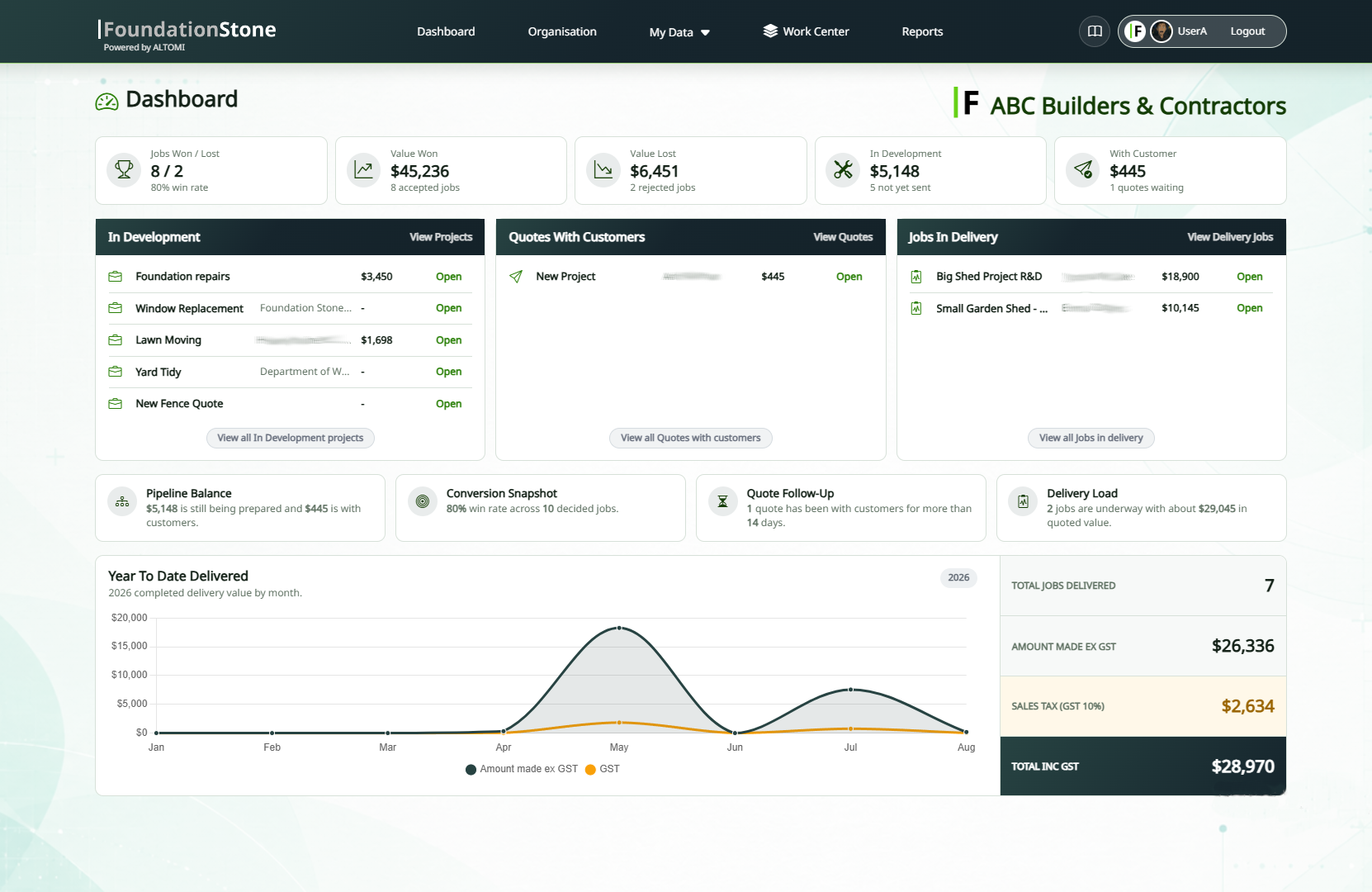This screenshot has height=892, width=1372.
Task: Click the Work Center layers icon
Action: (x=770, y=31)
